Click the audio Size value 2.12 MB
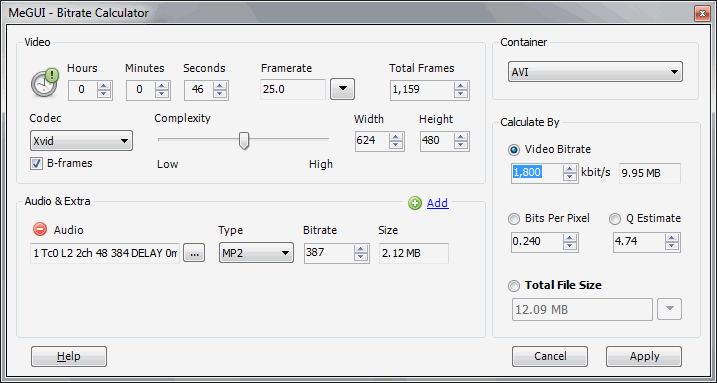 tap(414, 253)
